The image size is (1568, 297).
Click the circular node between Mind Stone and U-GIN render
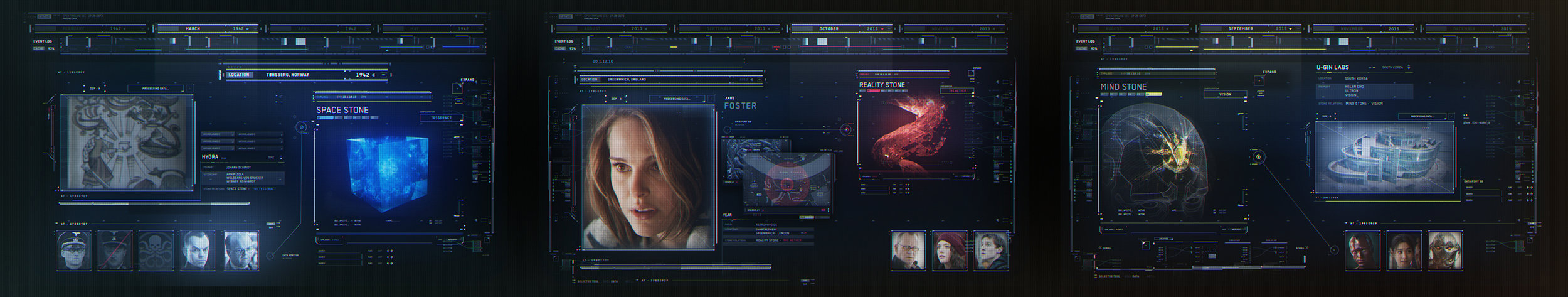1258,156
